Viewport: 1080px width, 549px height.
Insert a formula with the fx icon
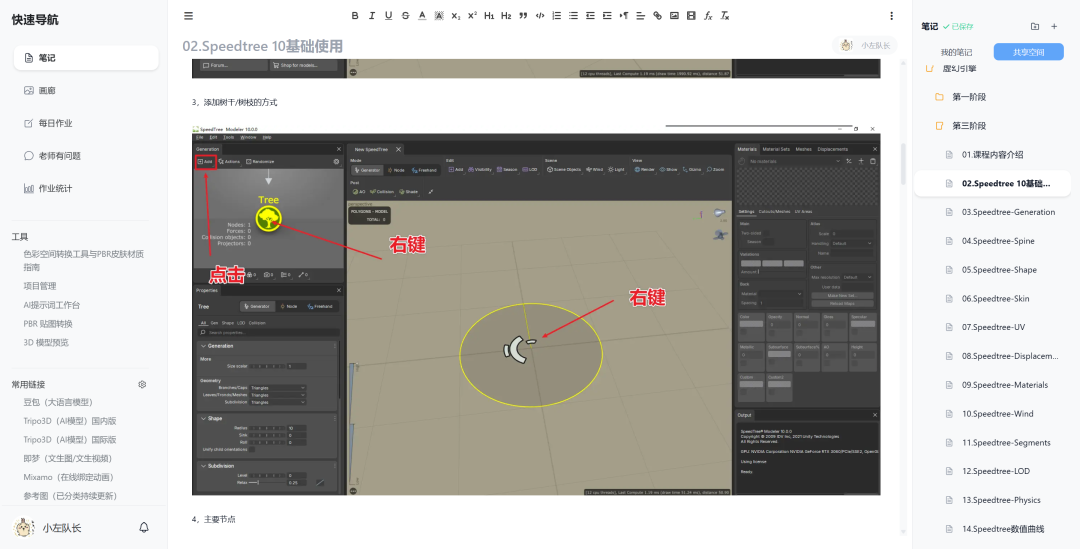coord(708,16)
